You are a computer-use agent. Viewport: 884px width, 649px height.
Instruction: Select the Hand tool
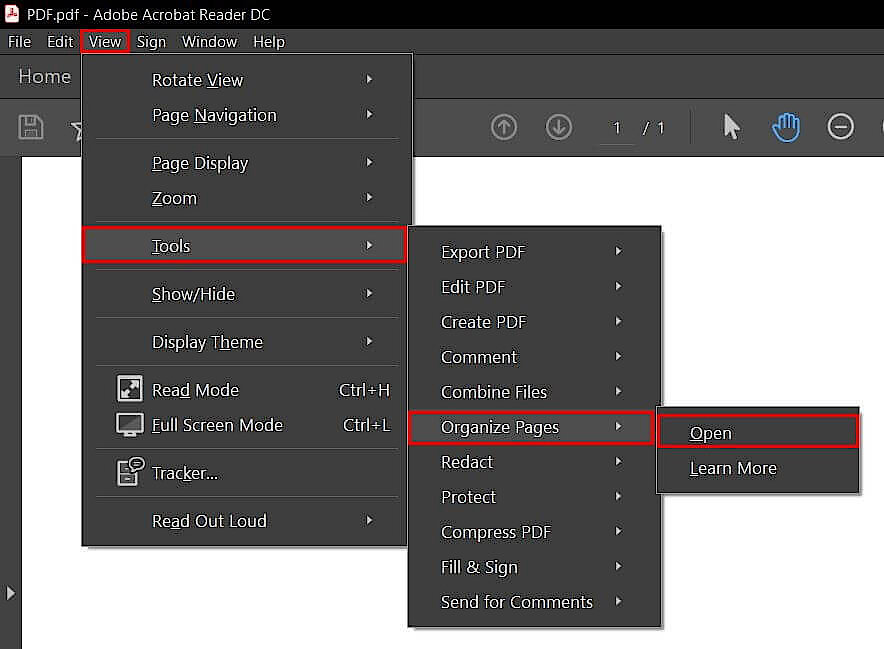pos(786,127)
